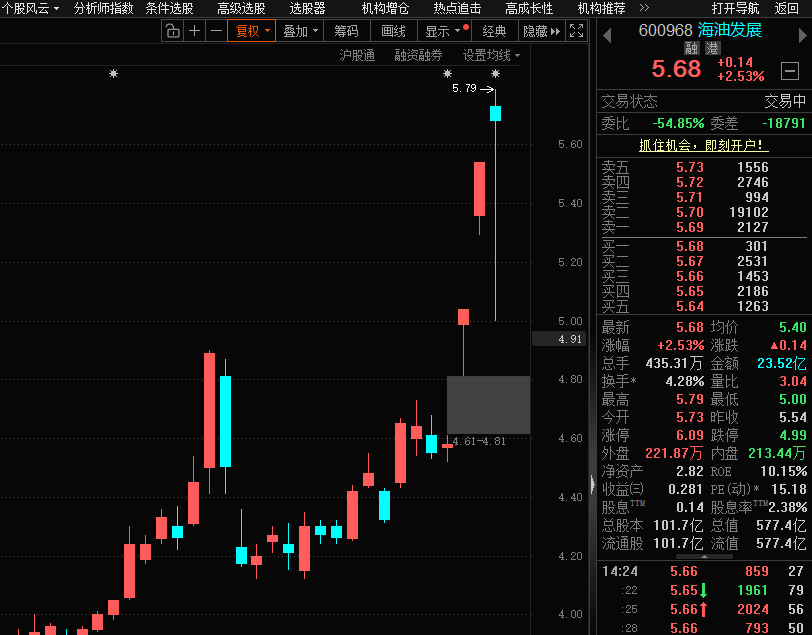Open the 复权 dropdown
The height and width of the screenshot is (635, 812).
point(251,31)
